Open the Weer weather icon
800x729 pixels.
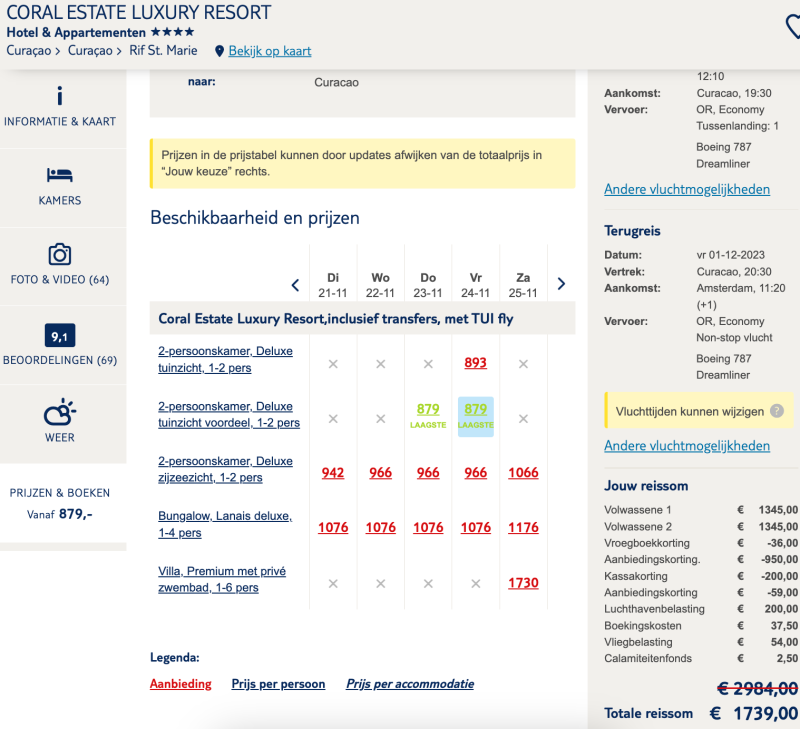point(60,412)
